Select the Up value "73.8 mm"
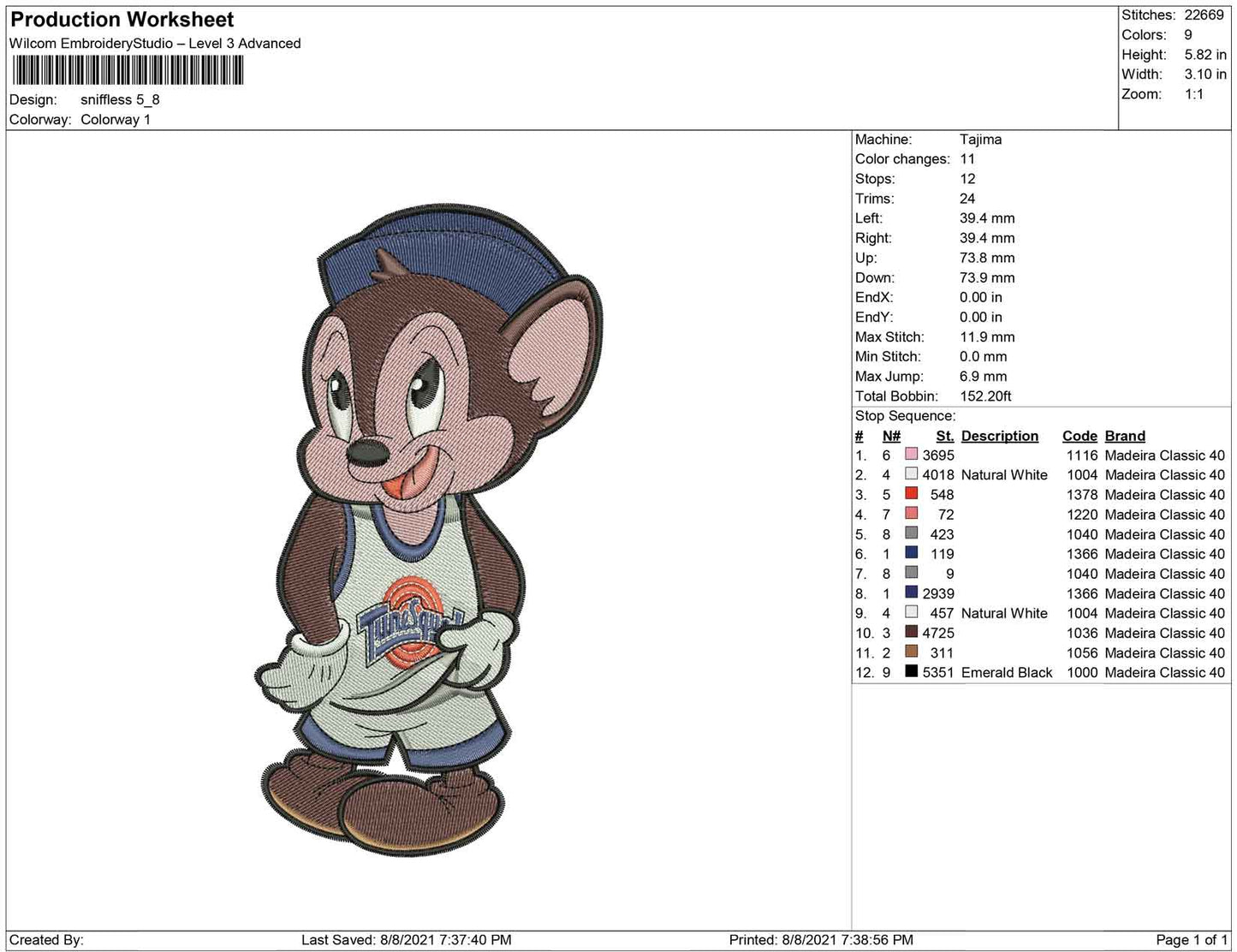1237x952 pixels. [x=987, y=258]
